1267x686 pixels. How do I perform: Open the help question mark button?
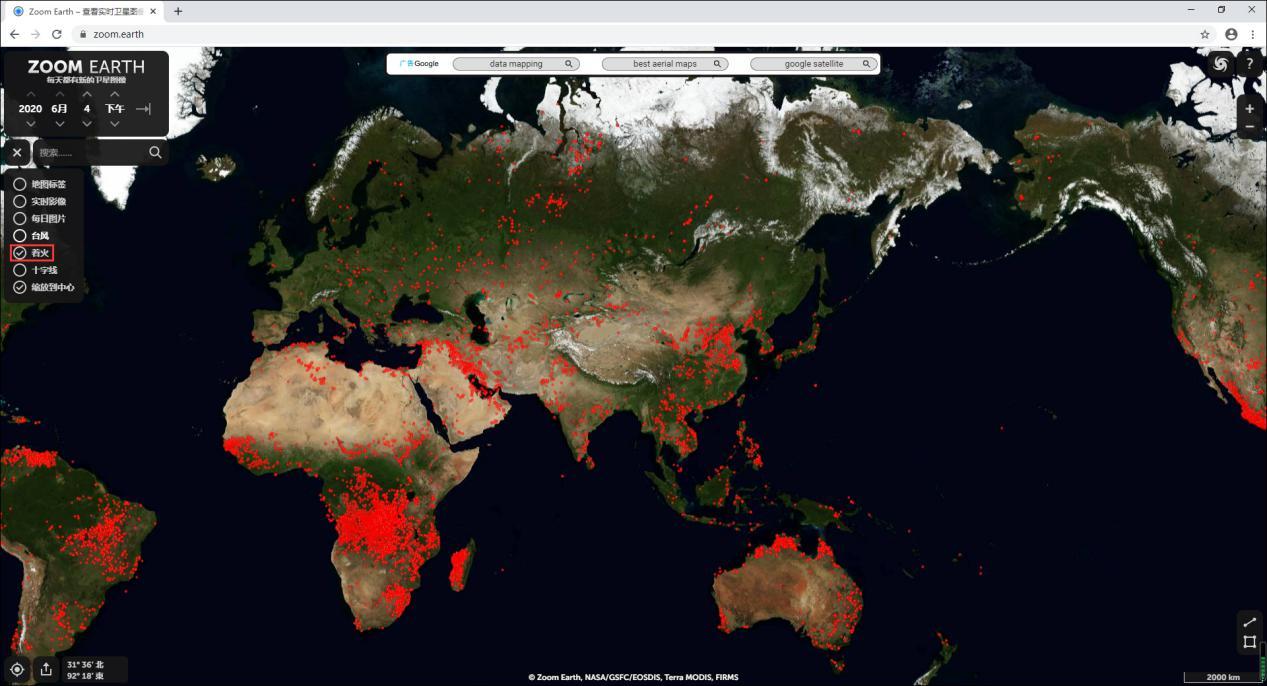(x=1250, y=64)
